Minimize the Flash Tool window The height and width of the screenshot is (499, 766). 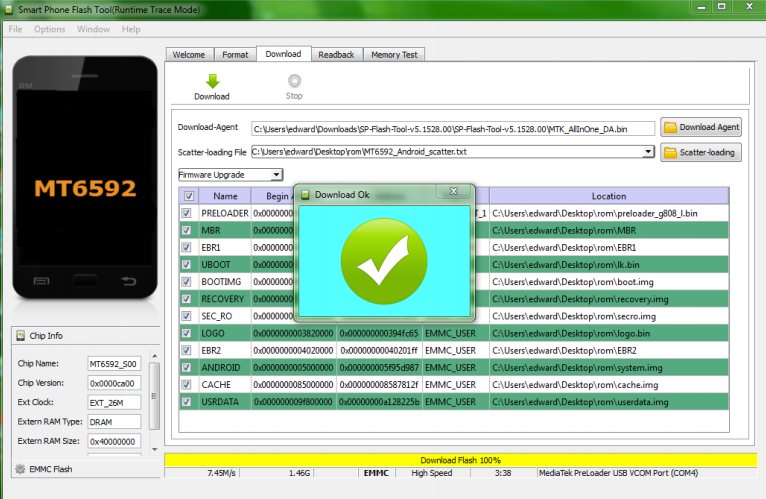point(702,7)
